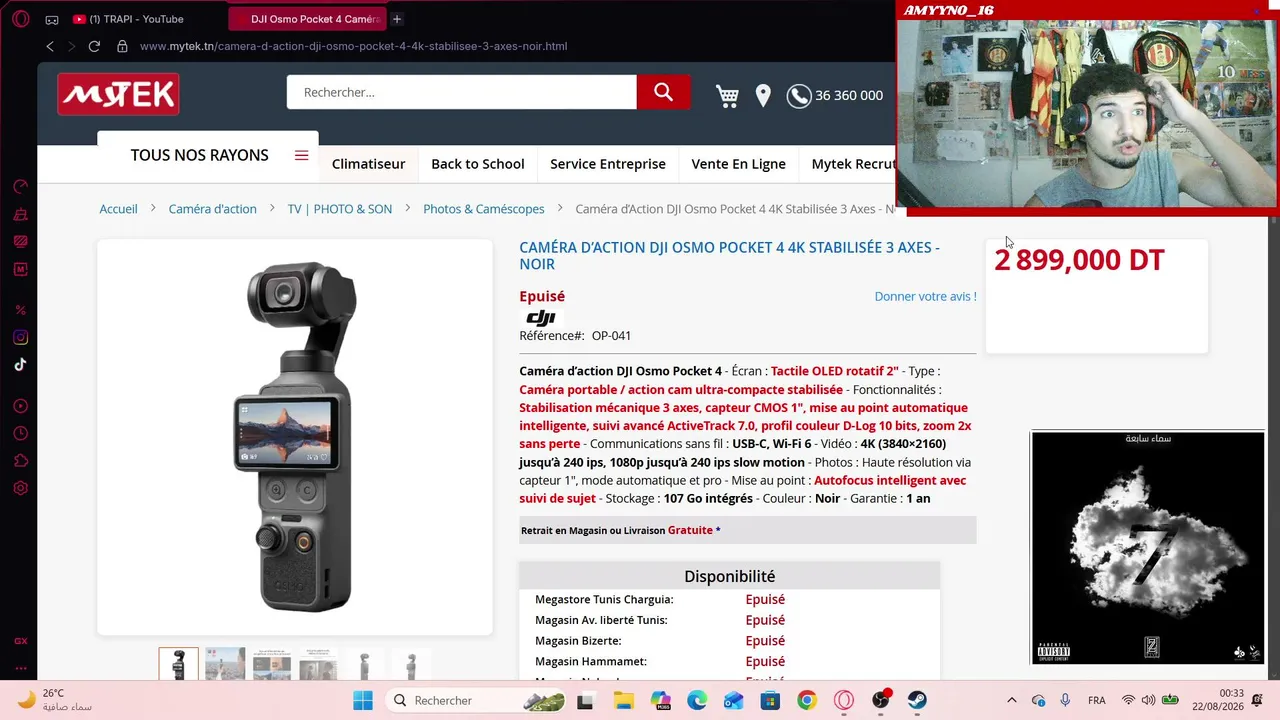Viewport: 1280px width, 720px height.
Task: Open OBS Studio from taskbar
Action: click(880, 700)
